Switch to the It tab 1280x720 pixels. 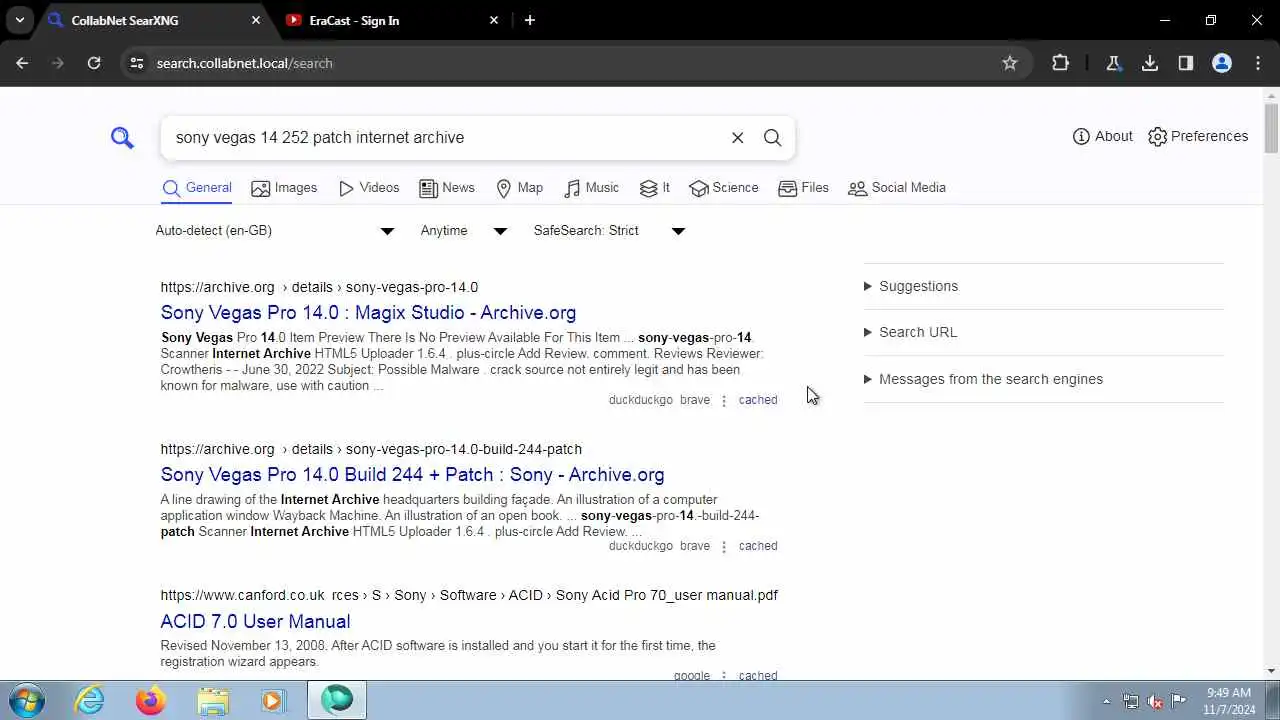[x=655, y=188]
